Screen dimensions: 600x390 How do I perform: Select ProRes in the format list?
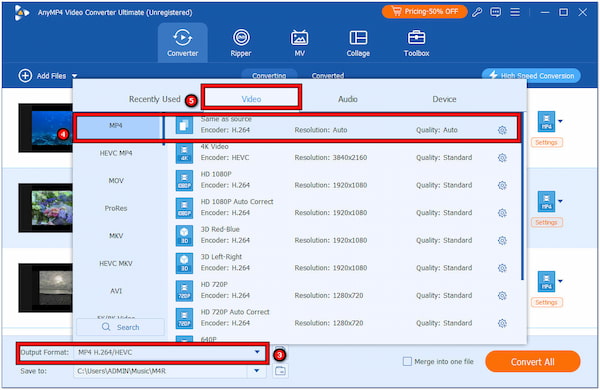point(116,208)
